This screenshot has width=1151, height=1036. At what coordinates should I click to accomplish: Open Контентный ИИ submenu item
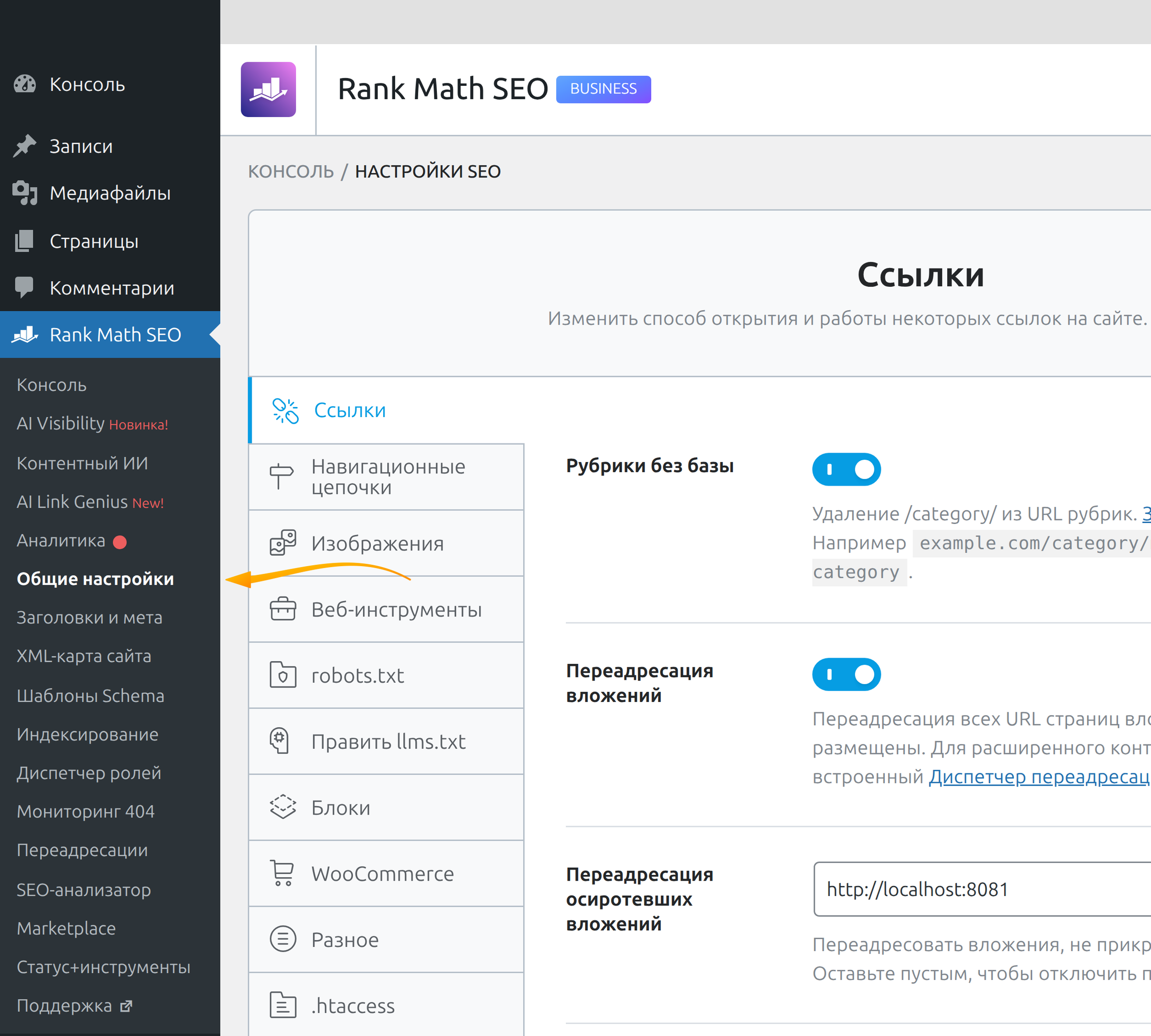tap(82, 464)
